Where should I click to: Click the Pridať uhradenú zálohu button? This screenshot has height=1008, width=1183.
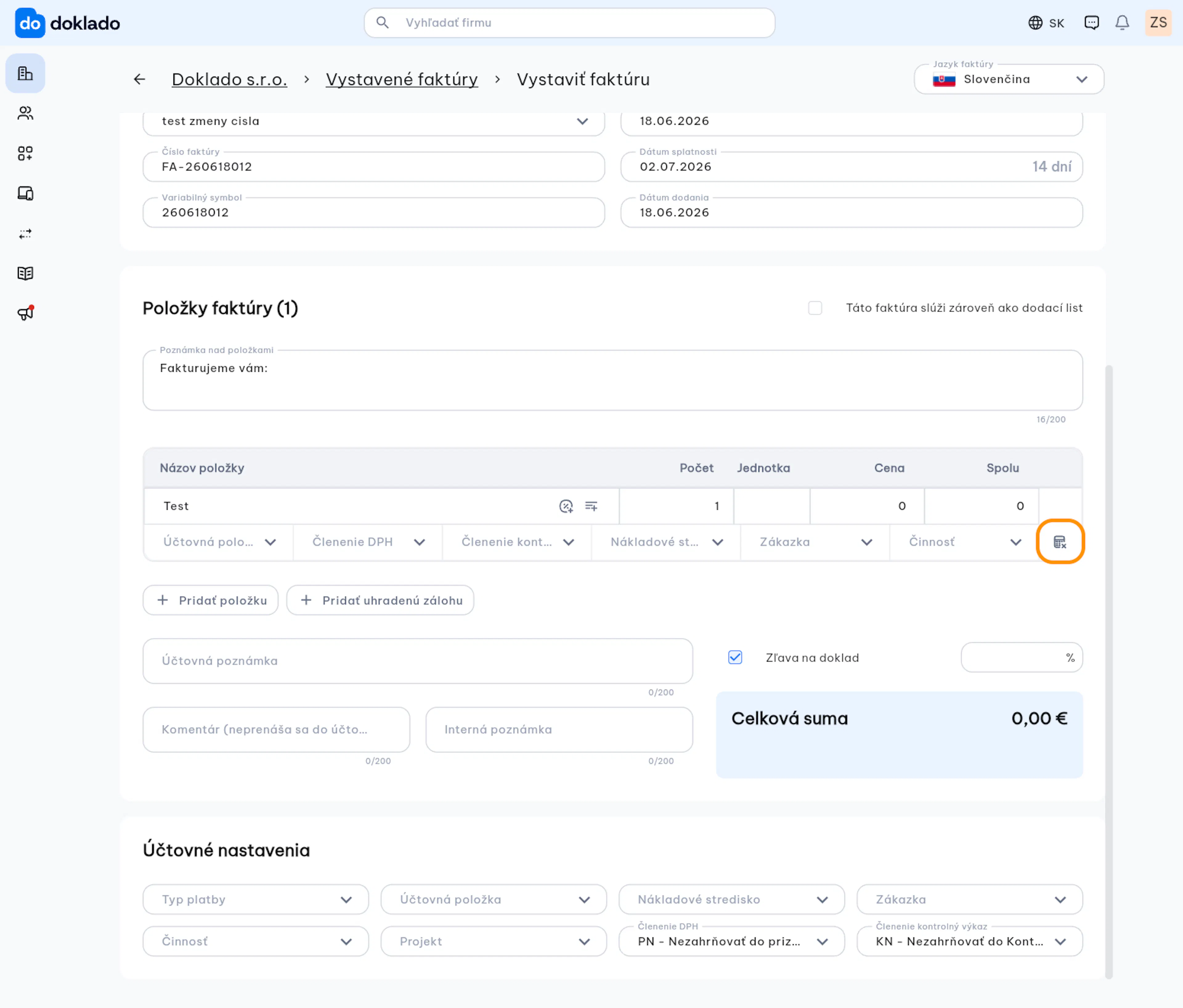coord(380,600)
